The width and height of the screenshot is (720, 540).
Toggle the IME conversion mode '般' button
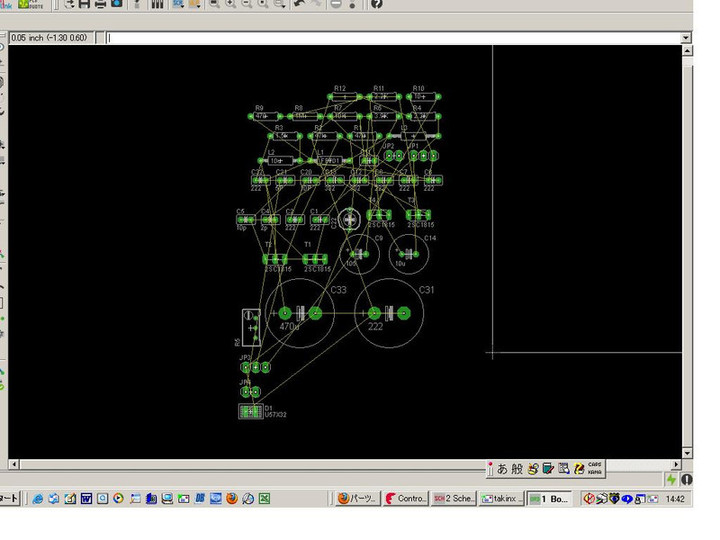[x=518, y=468]
